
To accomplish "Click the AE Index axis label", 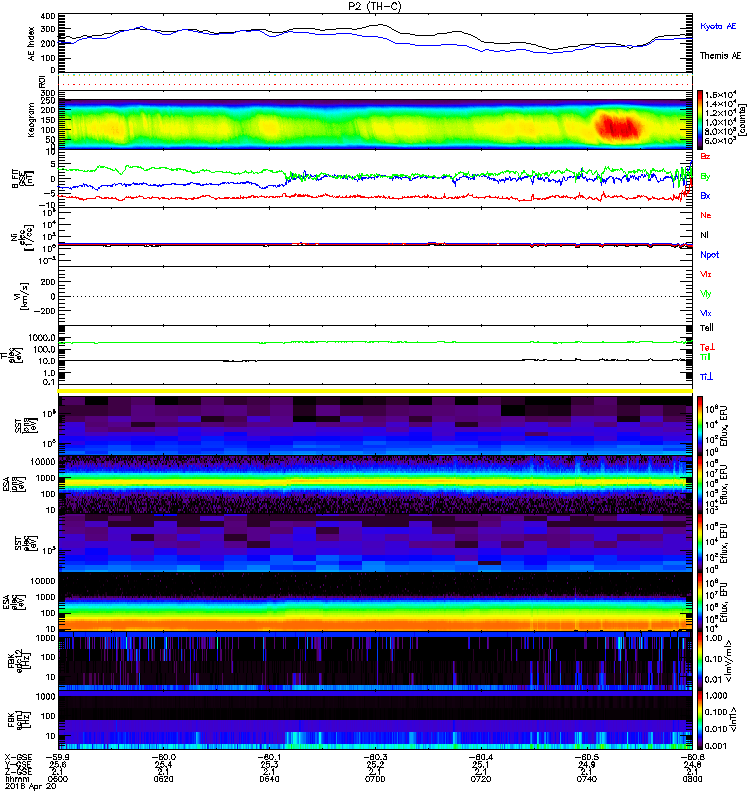I will click(x=32, y=43).
